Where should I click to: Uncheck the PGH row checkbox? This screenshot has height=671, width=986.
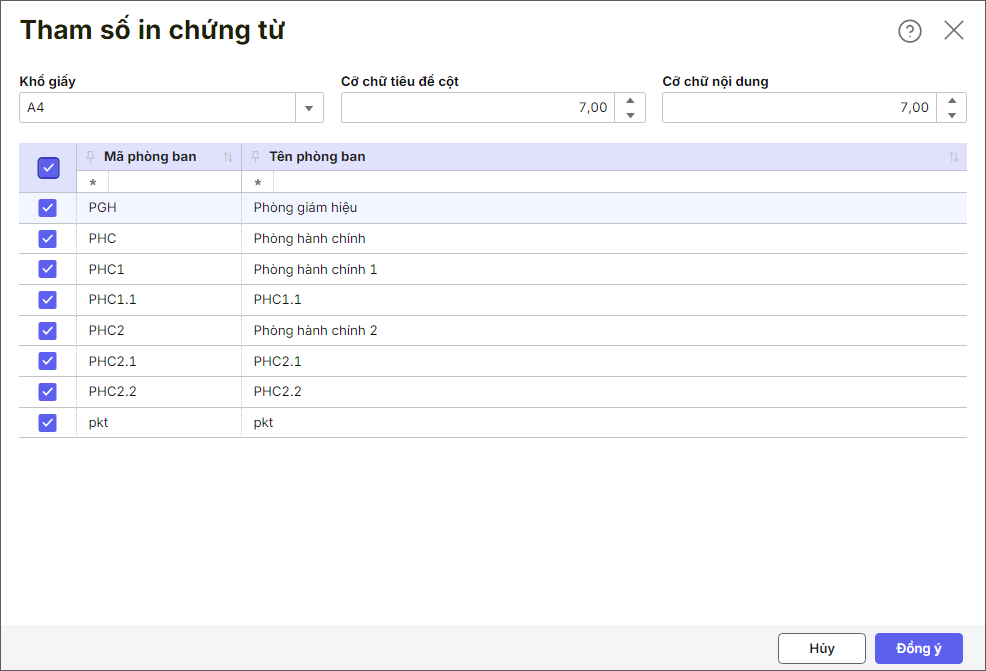click(x=48, y=208)
